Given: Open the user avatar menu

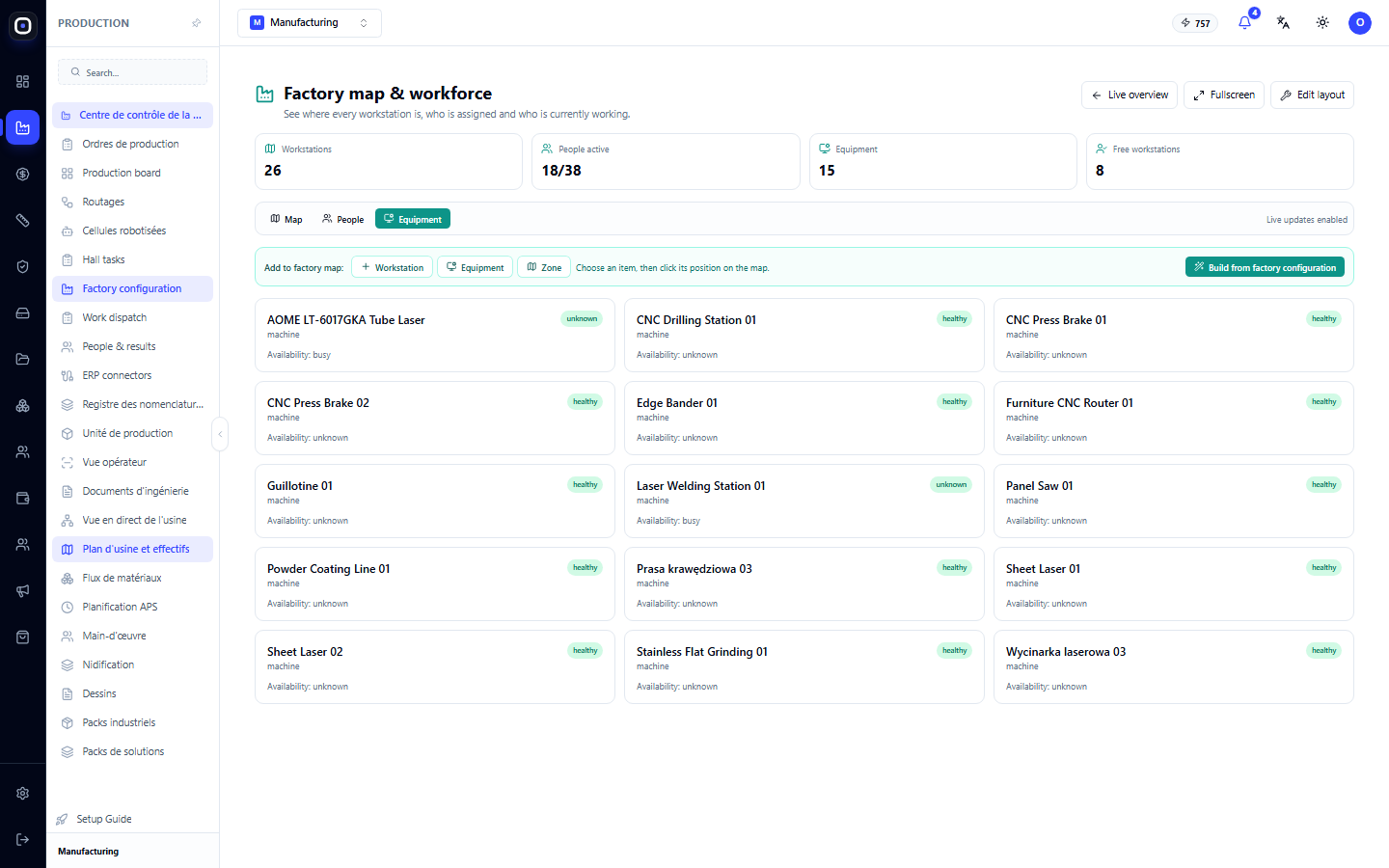Looking at the screenshot, I should 1360,23.
